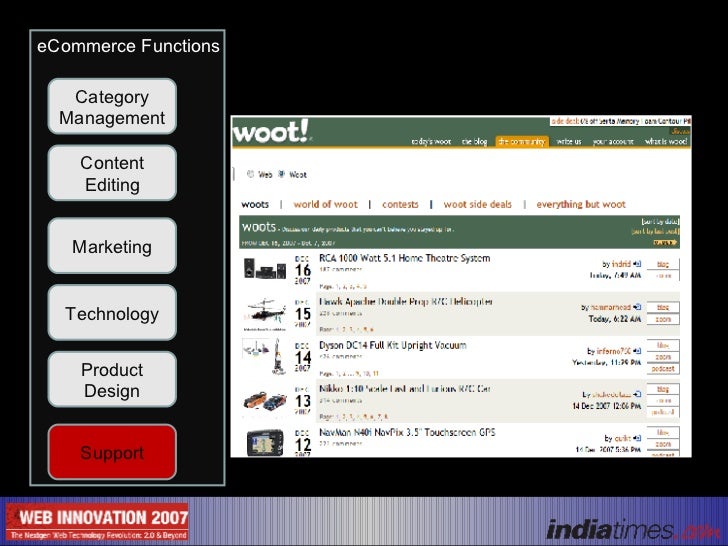Click the Dec 14 date block
This screenshot has width=728, height=546.
click(302, 357)
